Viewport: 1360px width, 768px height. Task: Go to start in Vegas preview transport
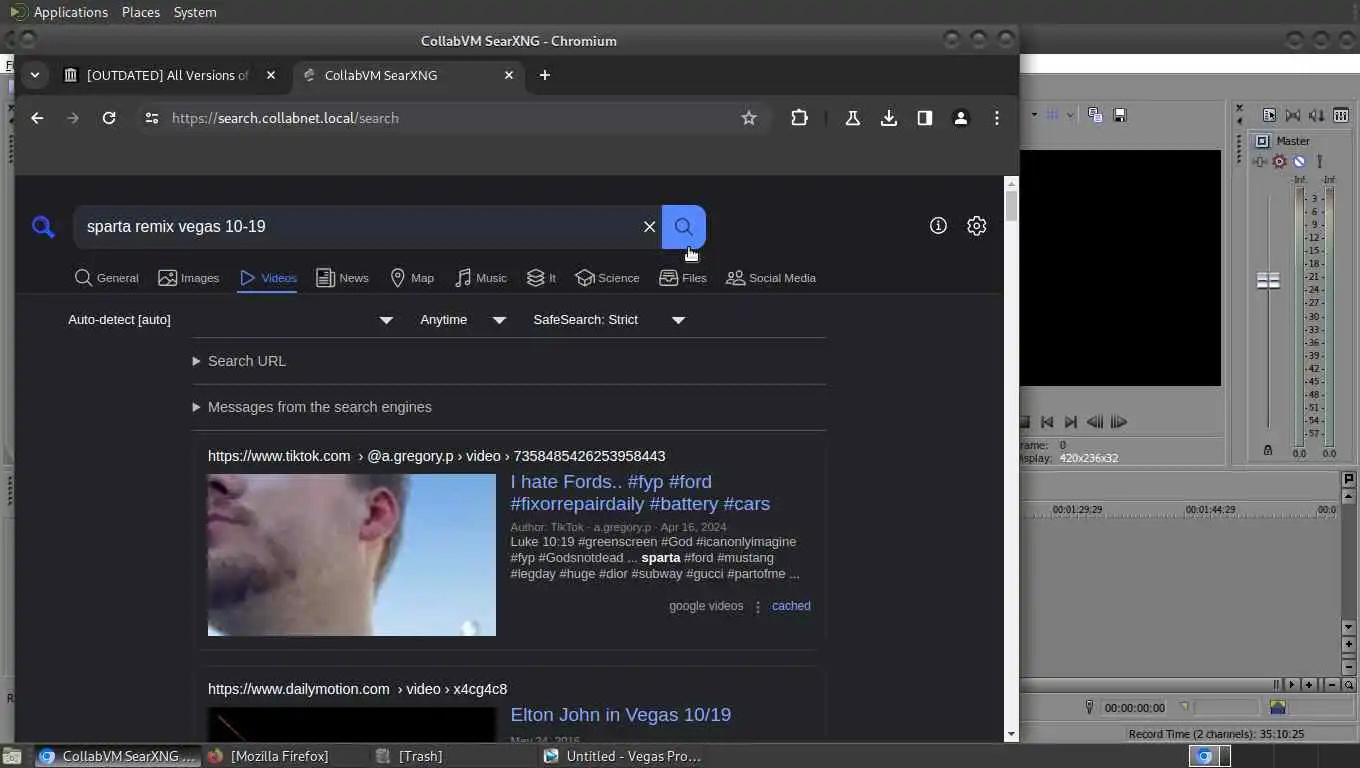click(x=1047, y=422)
